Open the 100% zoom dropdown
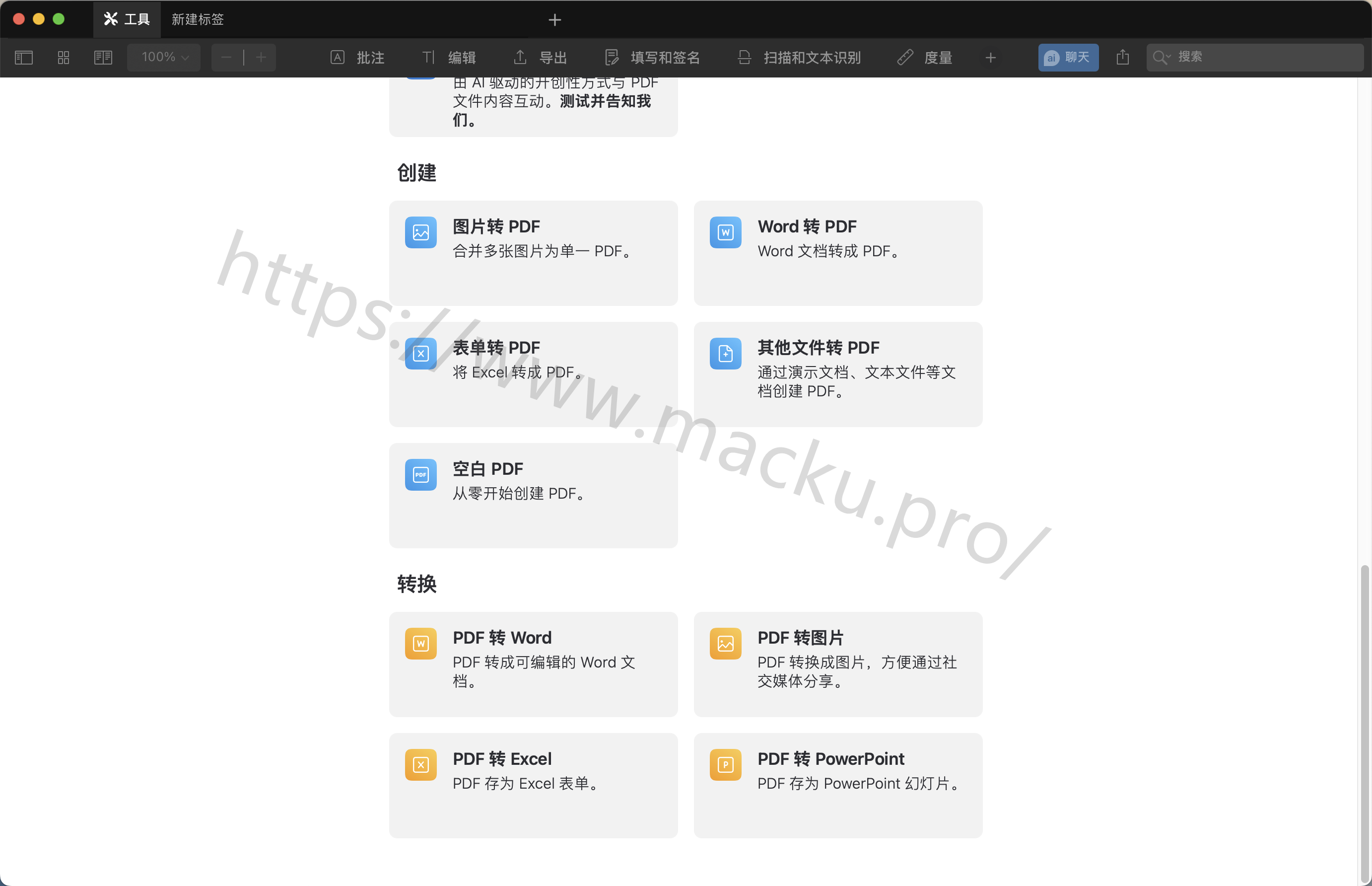Image resolution: width=1372 pixels, height=886 pixels. tap(164, 57)
